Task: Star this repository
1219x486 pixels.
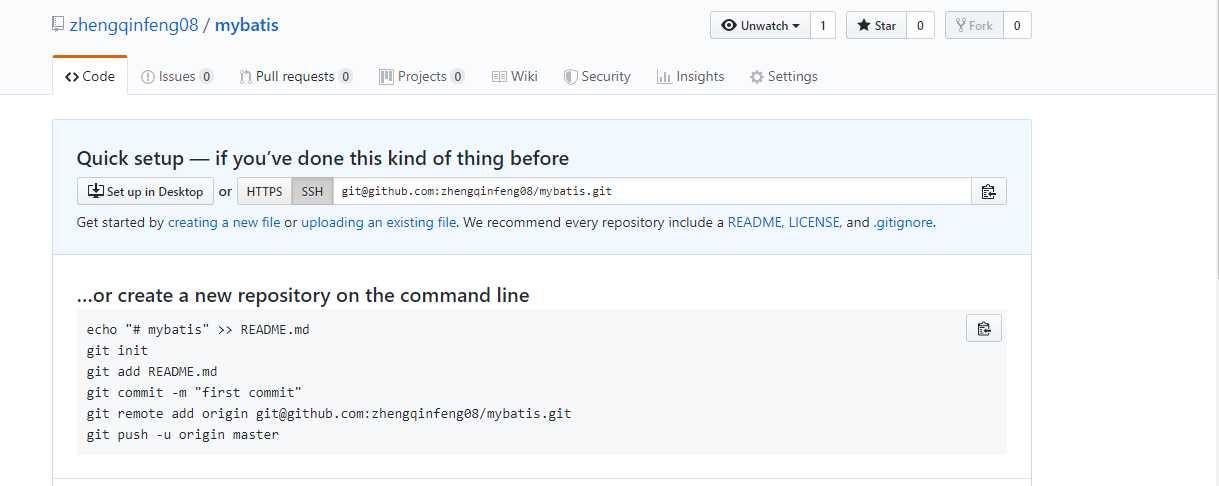Action: click(x=876, y=25)
